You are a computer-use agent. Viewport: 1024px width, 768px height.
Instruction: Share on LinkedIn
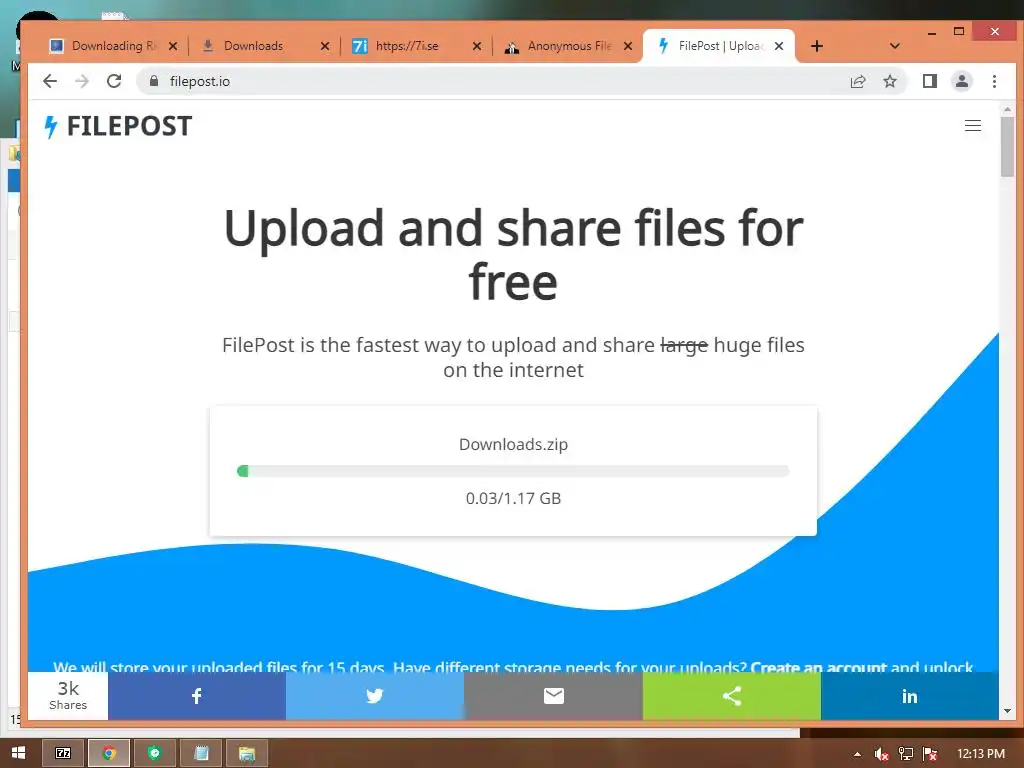(x=910, y=696)
